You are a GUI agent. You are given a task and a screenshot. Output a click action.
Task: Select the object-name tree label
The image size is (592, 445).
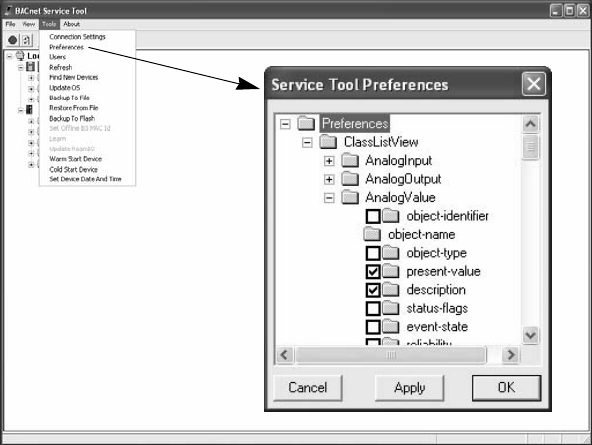point(421,234)
